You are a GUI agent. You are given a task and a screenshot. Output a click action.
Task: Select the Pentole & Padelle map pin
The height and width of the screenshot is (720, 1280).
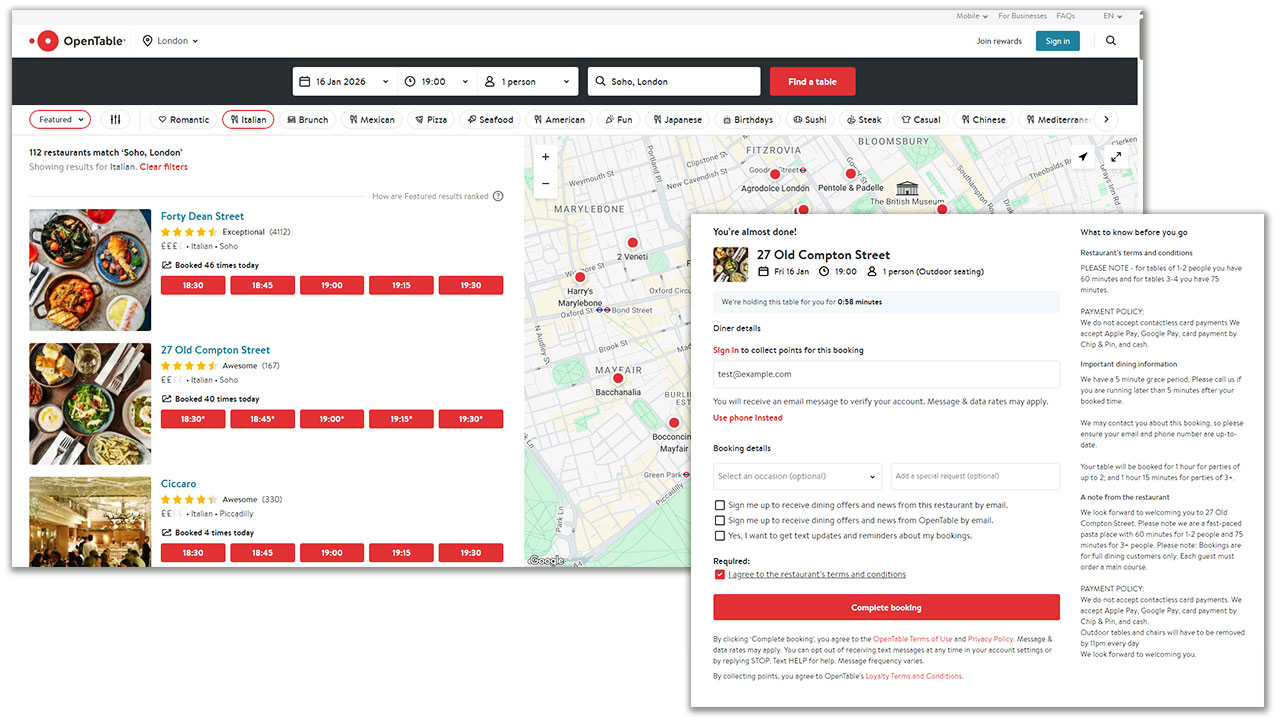[x=851, y=174]
